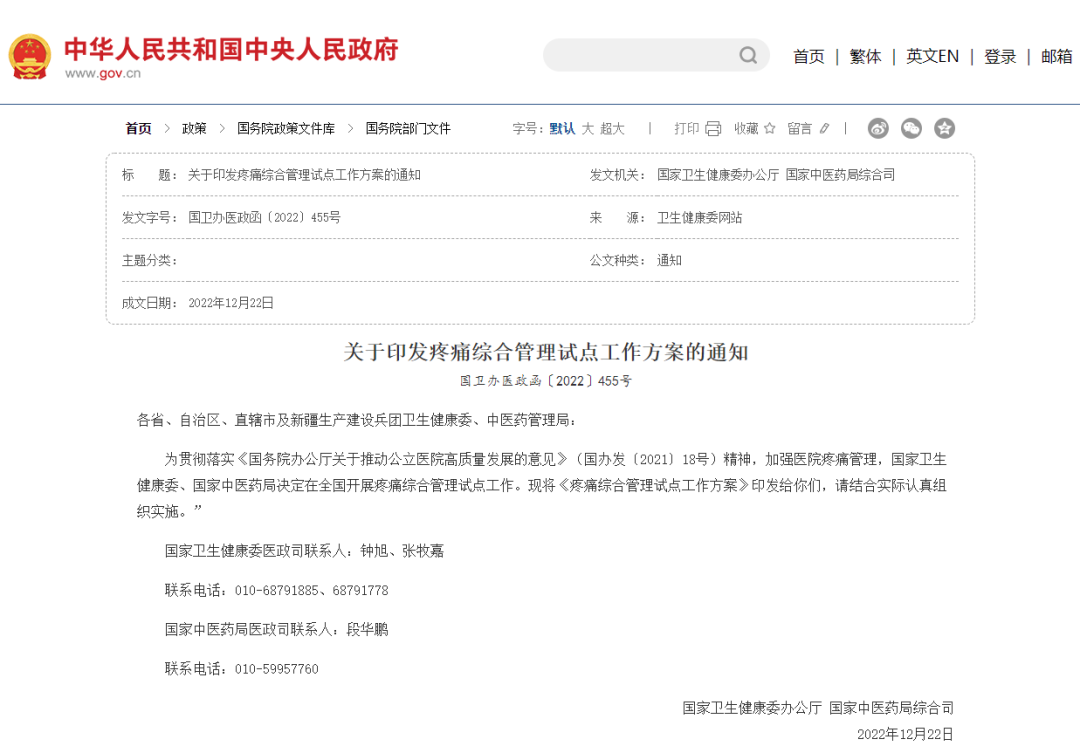Image resolution: width=1080 pixels, height=753 pixels.
Task: Share the page via WeChat icon
Action: coord(911,128)
